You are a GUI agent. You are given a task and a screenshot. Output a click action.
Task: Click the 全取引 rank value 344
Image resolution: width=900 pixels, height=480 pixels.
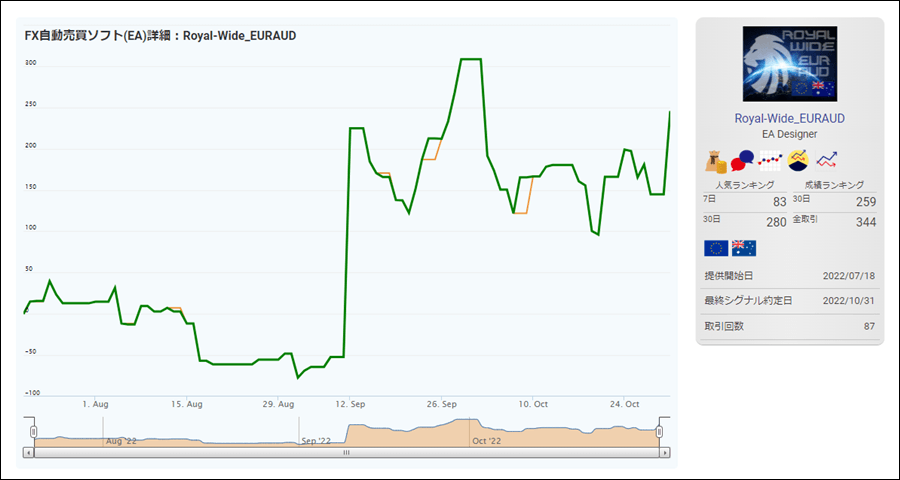point(866,223)
